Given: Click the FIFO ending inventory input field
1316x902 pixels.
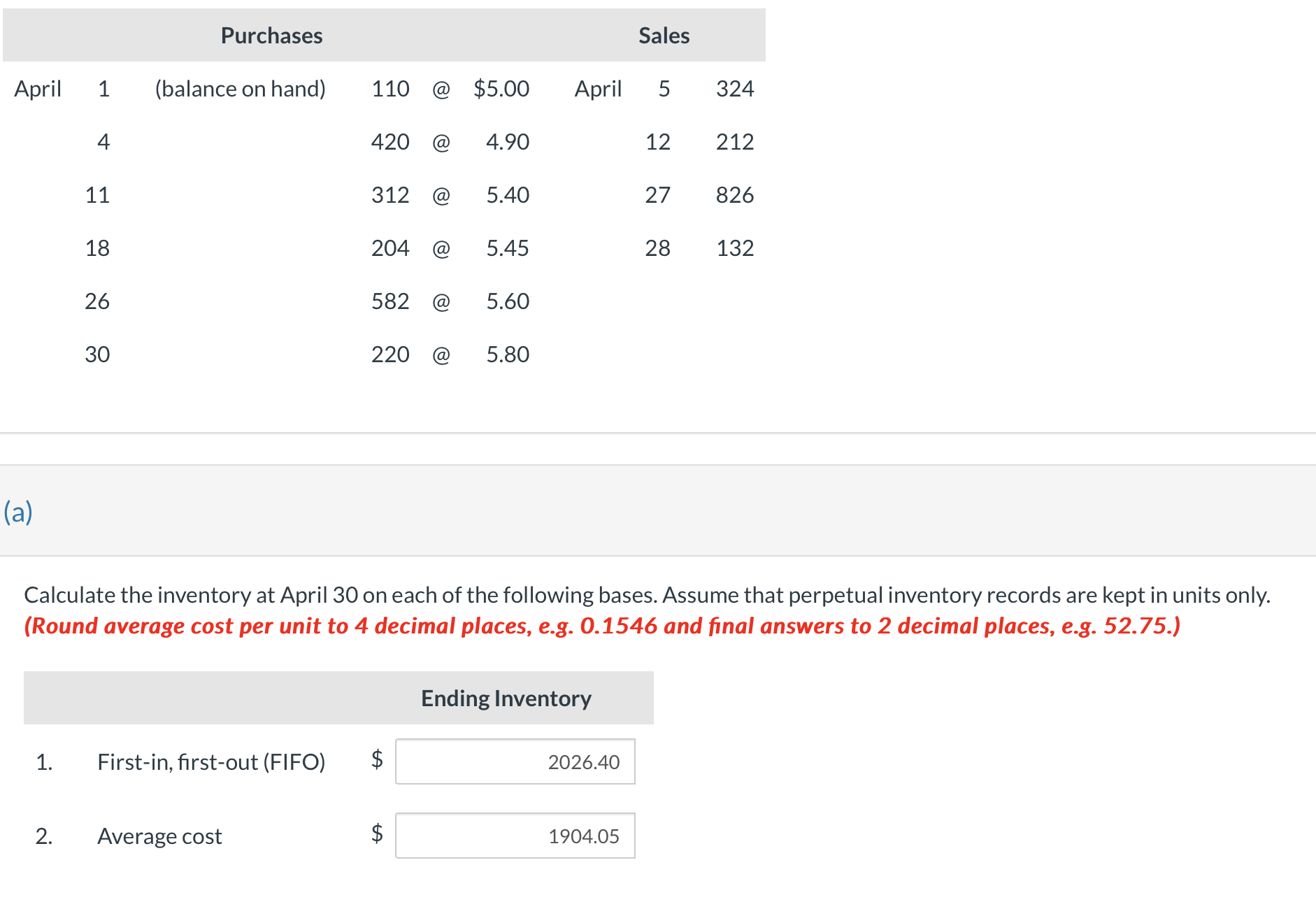Looking at the screenshot, I should 515,762.
